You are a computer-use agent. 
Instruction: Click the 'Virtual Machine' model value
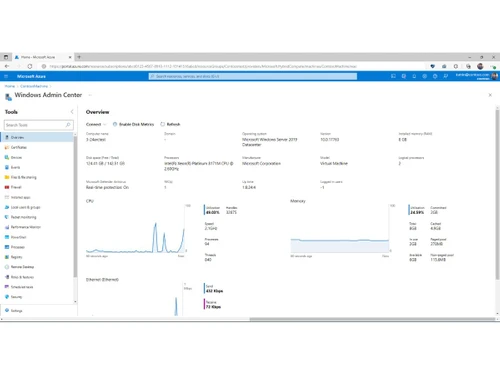pos(334,163)
